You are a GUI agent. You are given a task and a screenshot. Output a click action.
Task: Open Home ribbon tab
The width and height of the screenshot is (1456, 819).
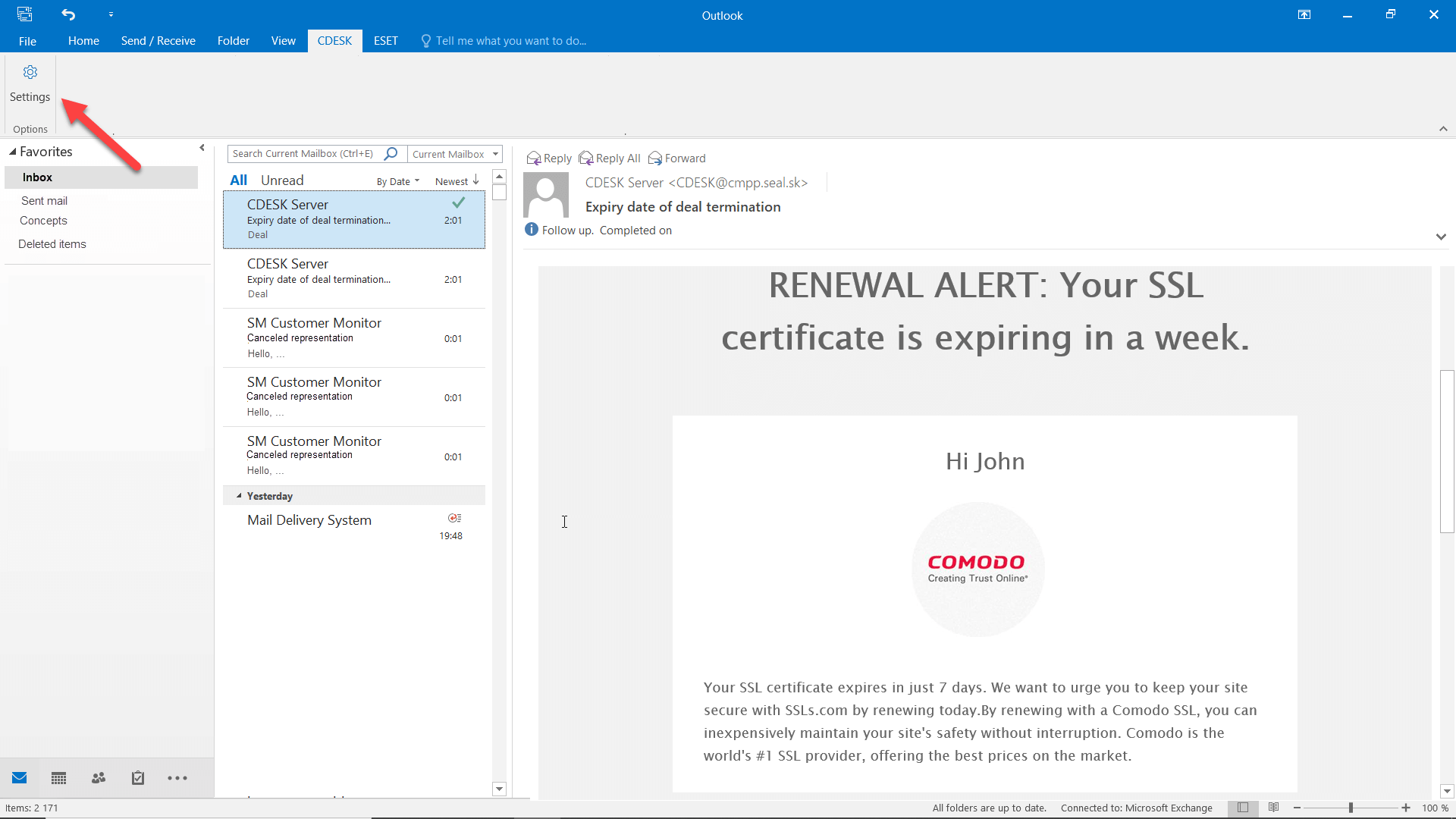[x=83, y=41]
